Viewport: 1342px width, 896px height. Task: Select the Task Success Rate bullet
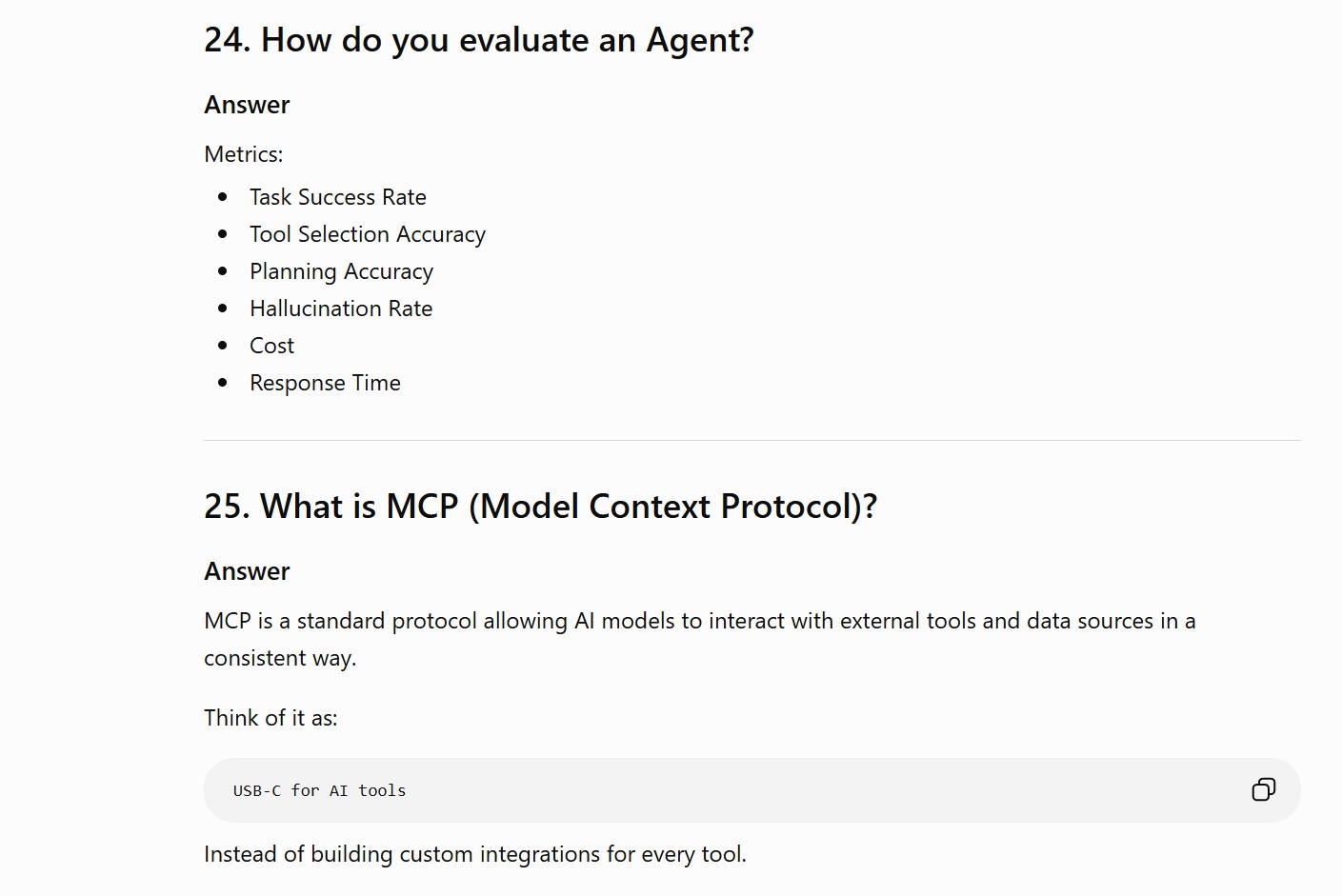[338, 197]
